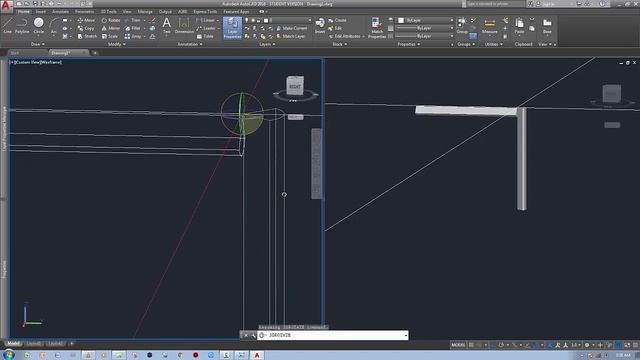The width and height of the screenshot is (640, 360).
Task: Expand the Annotation panel
Action: (x=189, y=44)
